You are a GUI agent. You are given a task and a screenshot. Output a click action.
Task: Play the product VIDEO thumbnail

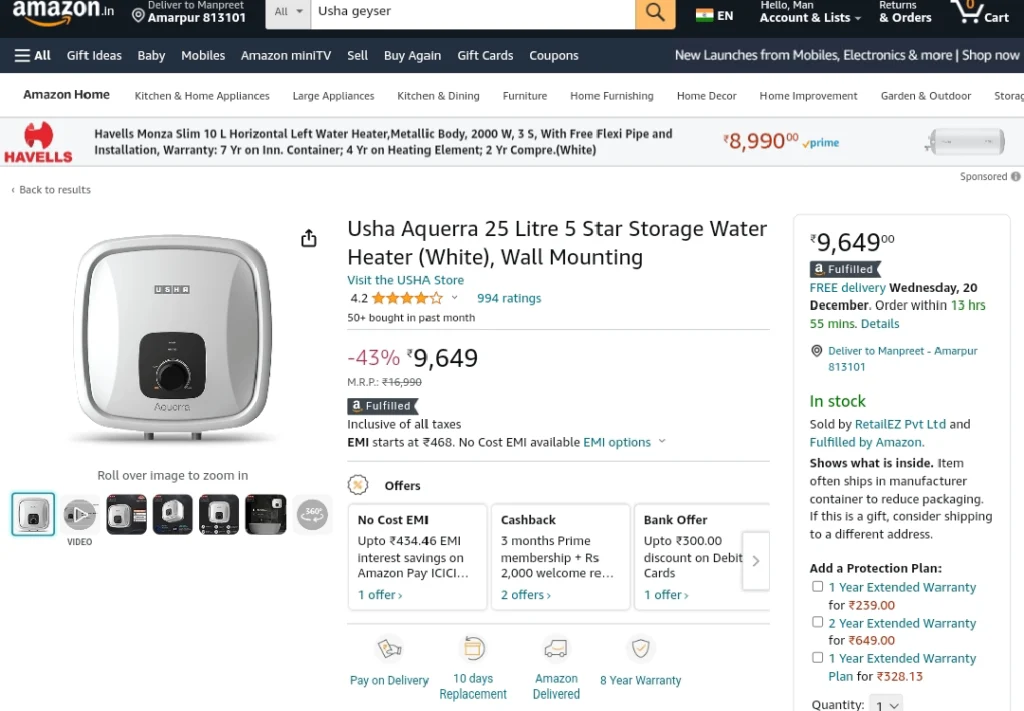click(80, 514)
